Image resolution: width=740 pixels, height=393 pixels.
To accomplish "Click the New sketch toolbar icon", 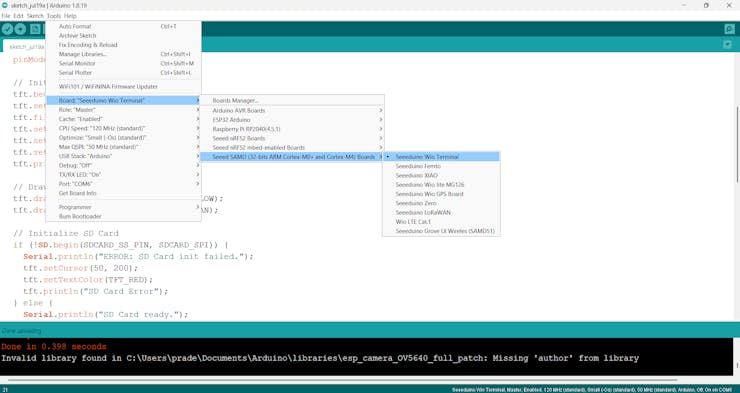I will pyautogui.click(x=35, y=29).
